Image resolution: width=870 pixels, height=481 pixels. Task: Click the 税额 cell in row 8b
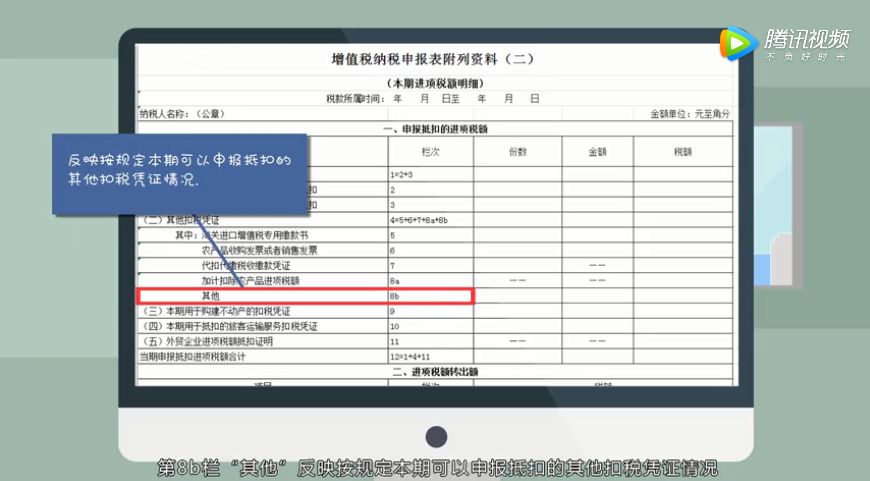coord(683,296)
